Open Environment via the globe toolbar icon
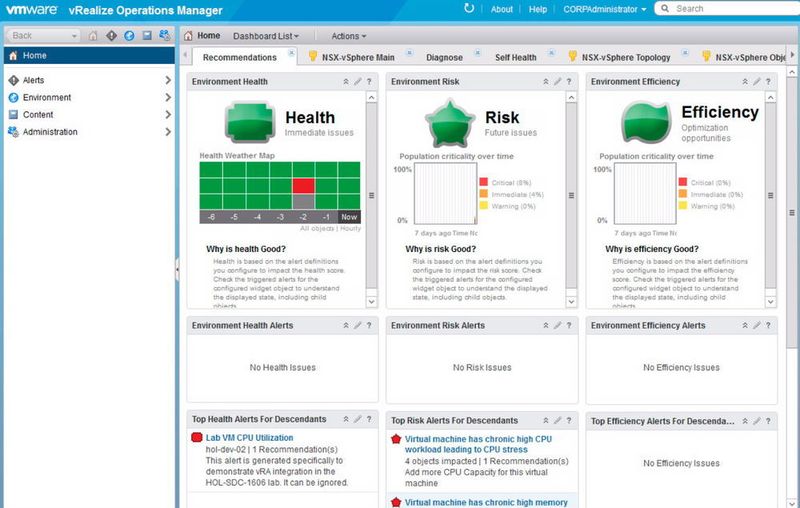Image resolution: width=800 pixels, height=508 pixels. [129, 36]
